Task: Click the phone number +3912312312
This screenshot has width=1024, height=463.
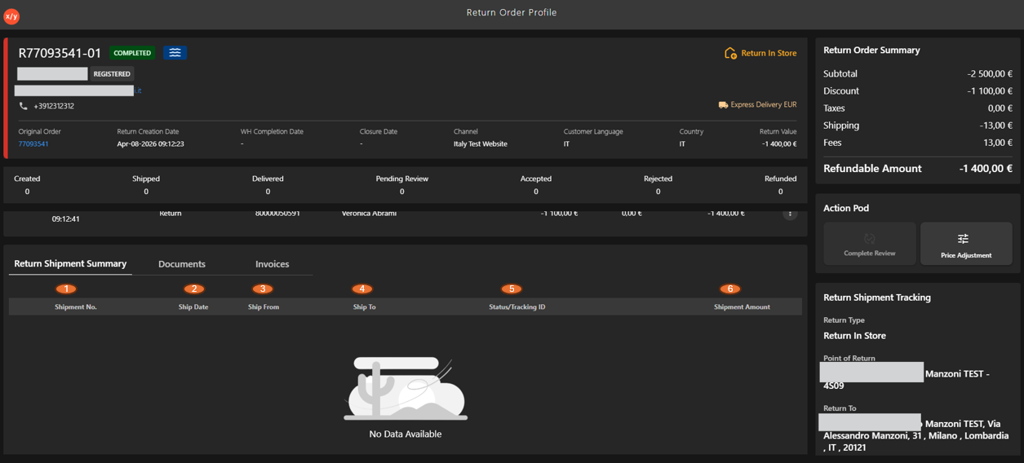Action: (54, 105)
